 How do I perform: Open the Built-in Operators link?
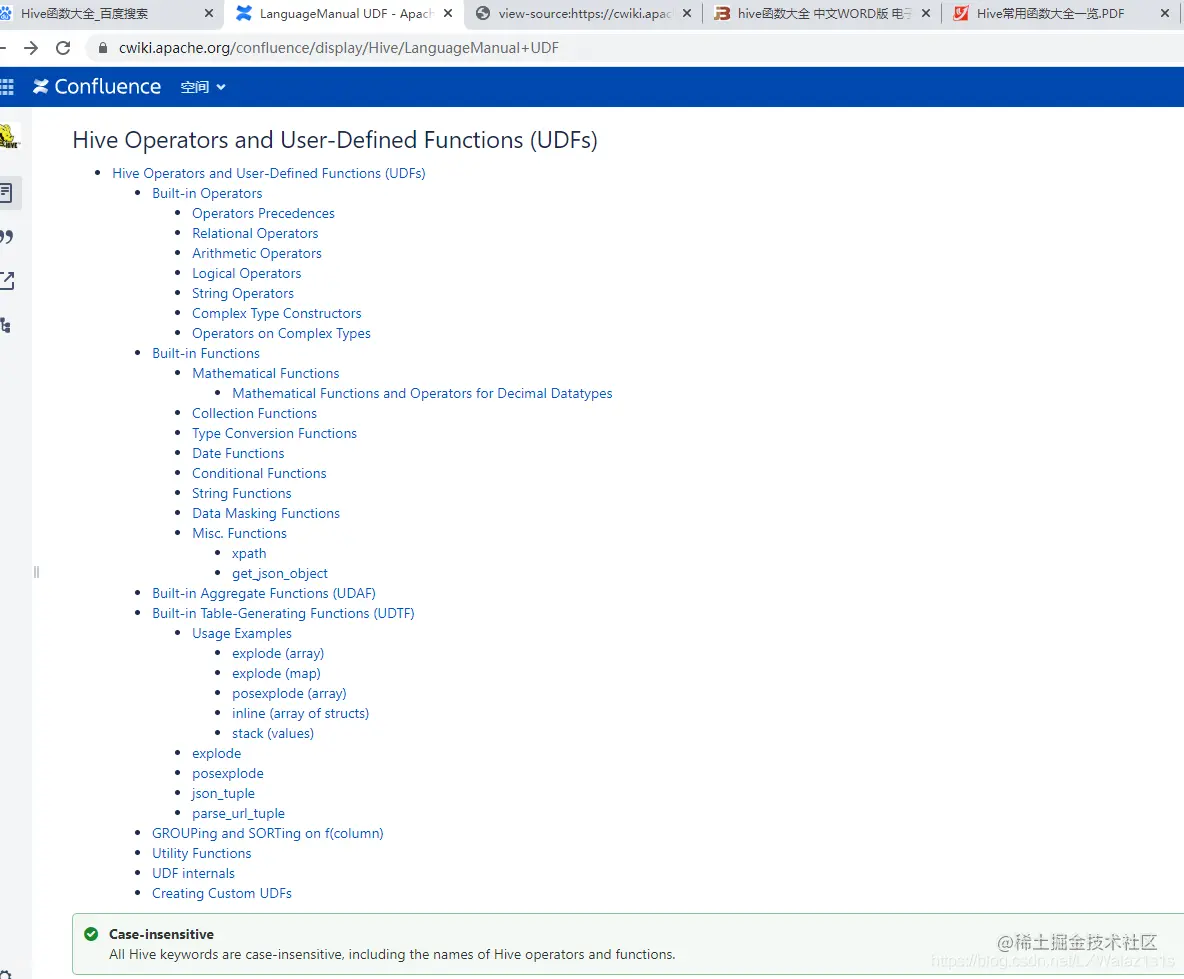click(207, 193)
